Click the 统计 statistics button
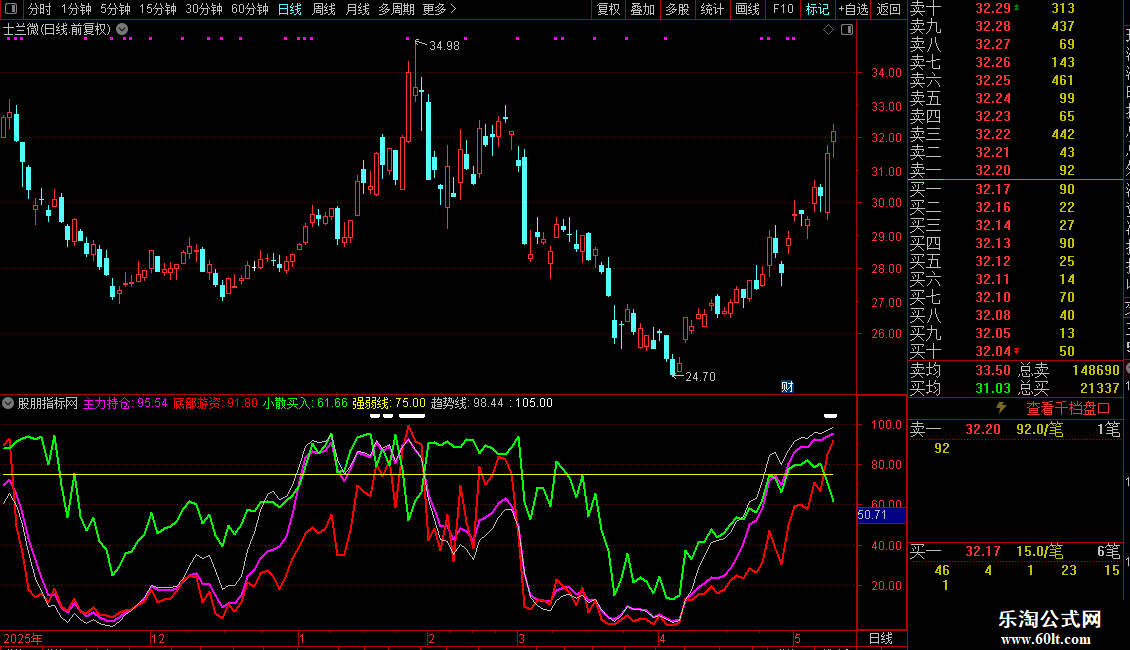Image resolution: width=1130 pixels, height=650 pixels. (x=712, y=9)
